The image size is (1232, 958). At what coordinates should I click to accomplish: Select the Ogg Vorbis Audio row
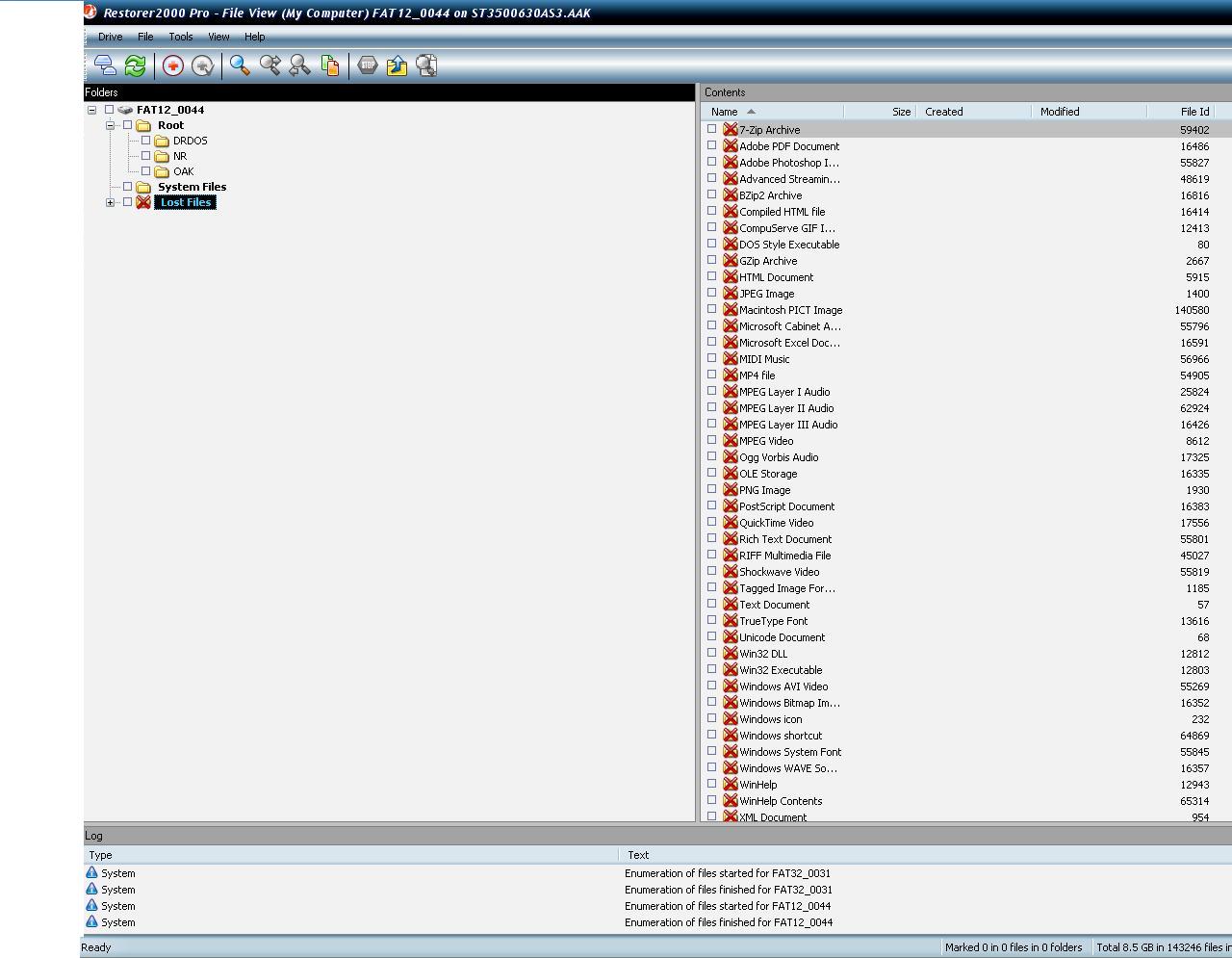[x=965, y=457]
